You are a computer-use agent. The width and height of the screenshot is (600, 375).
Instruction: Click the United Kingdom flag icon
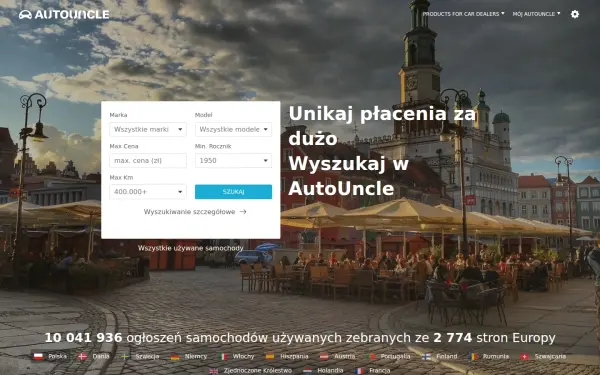(x=214, y=371)
